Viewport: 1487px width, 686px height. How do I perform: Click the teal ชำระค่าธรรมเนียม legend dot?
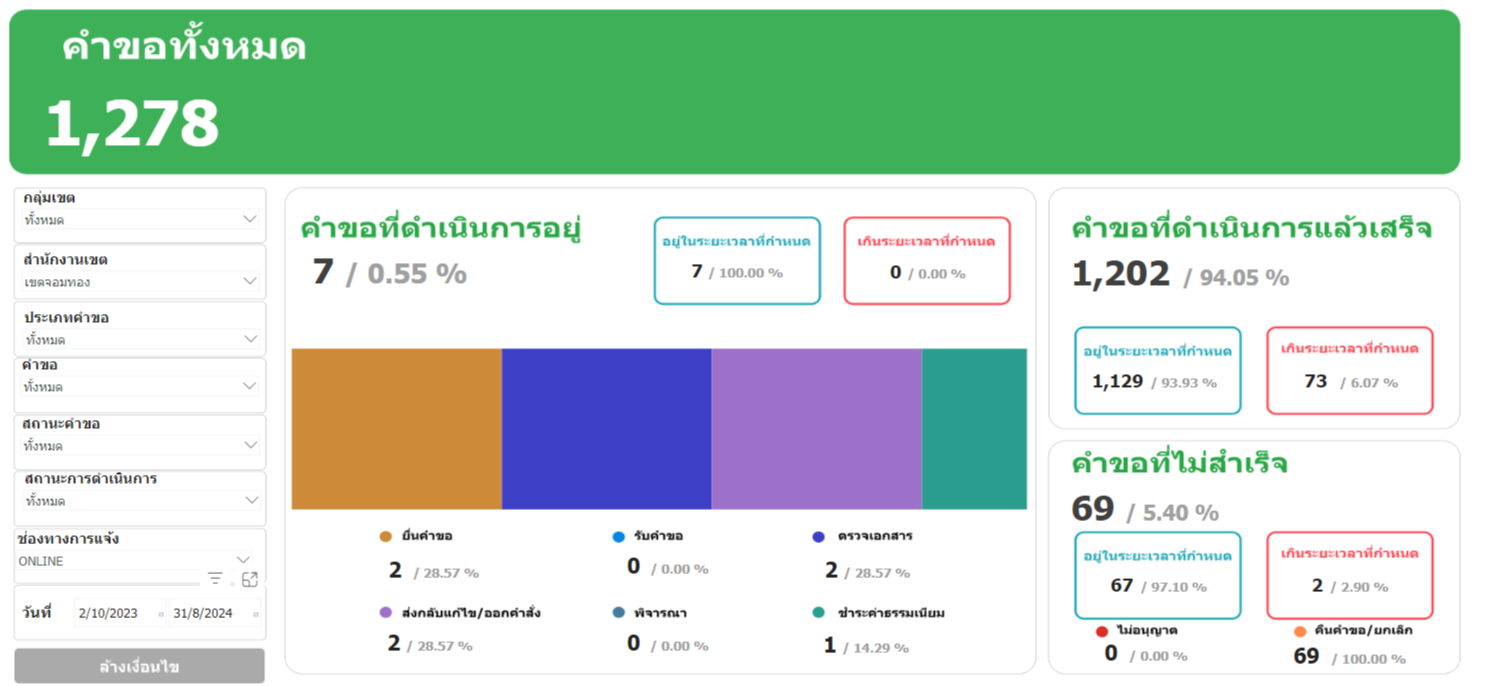[819, 613]
